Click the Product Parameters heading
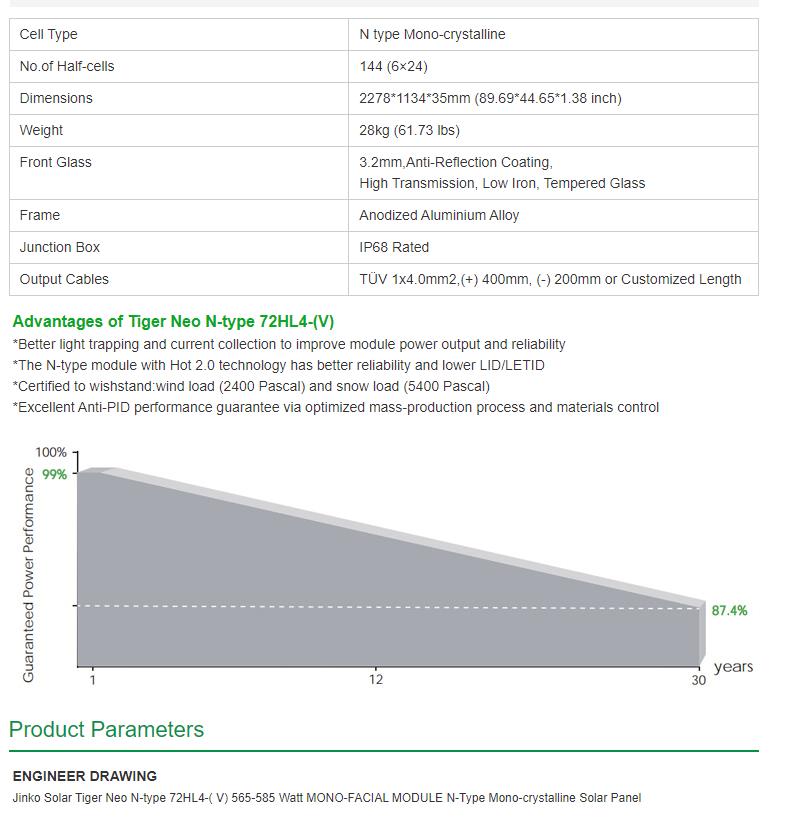Image resolution: width=806 pixels, height=818 pixels. point(106,729)
